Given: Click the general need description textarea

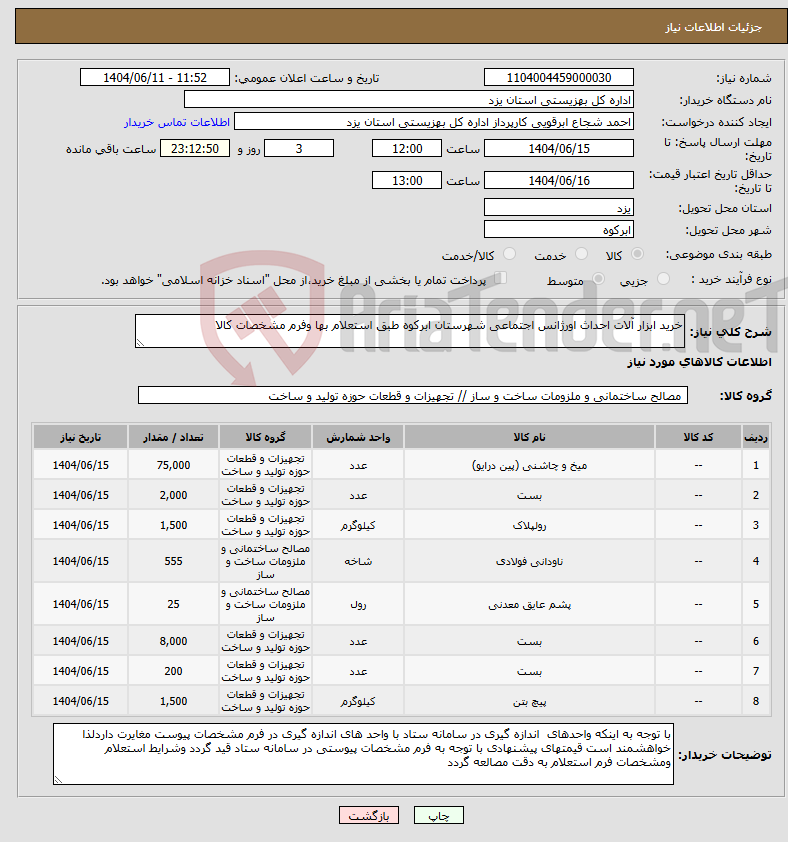Looking at the screenshot, I should [410, 331].
